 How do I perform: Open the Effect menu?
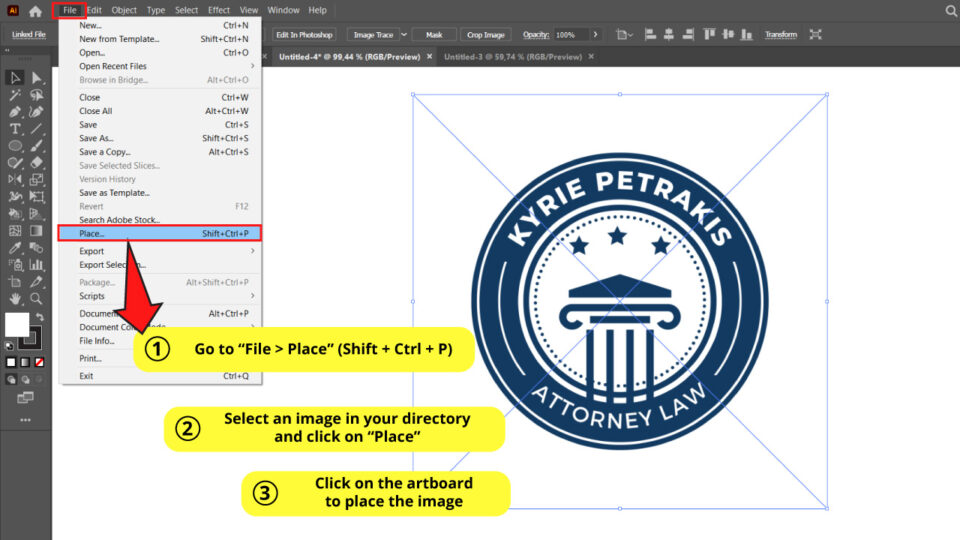(x=219, y=10)
